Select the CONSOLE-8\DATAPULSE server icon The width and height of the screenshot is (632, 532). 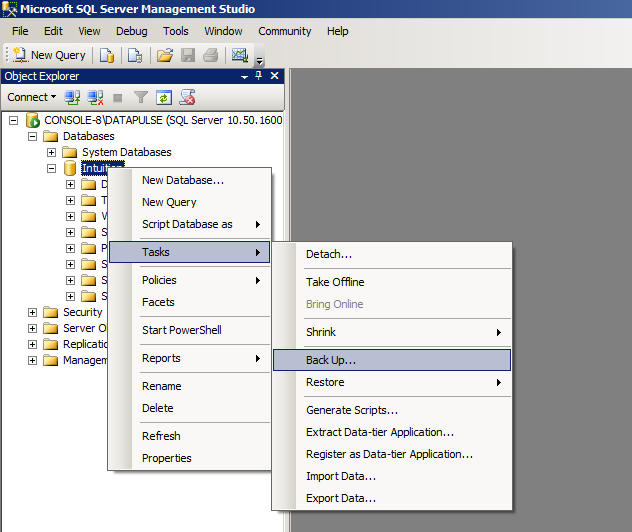33,120
